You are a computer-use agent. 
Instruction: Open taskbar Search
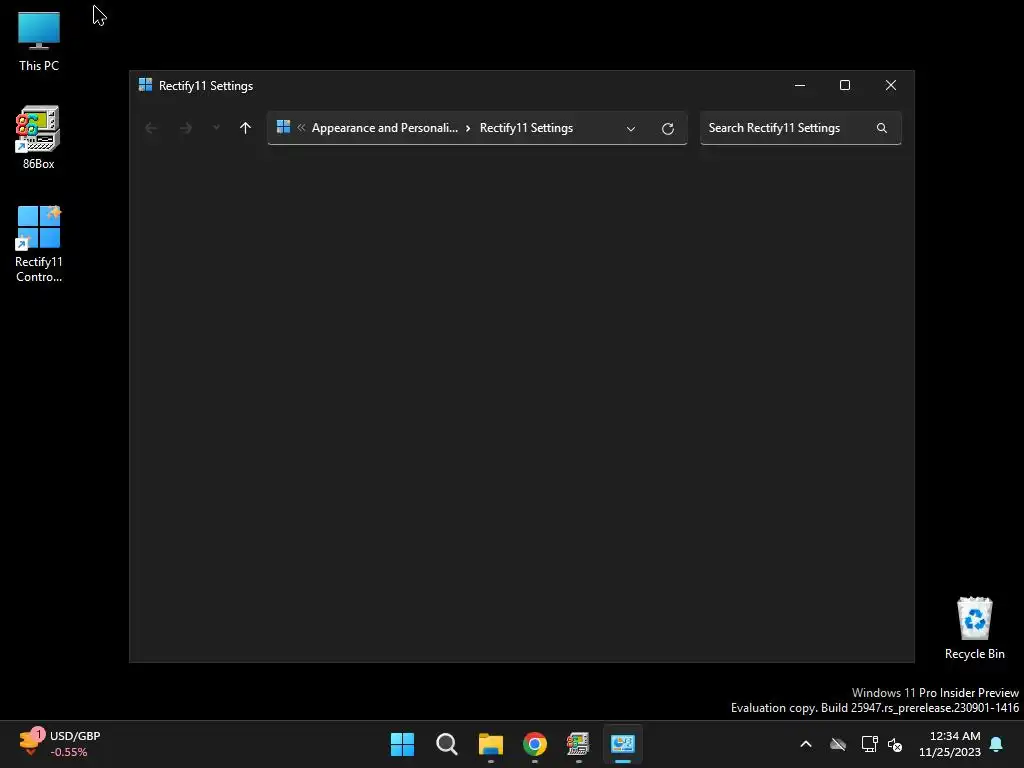click(x=447, y=744)
